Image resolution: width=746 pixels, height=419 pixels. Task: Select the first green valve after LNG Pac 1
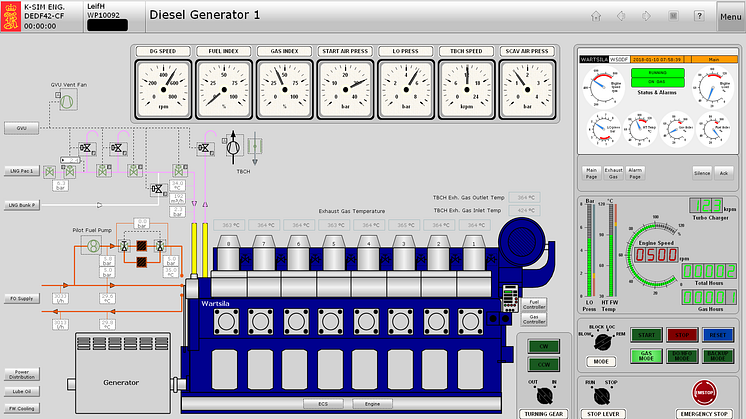(49, 172)
